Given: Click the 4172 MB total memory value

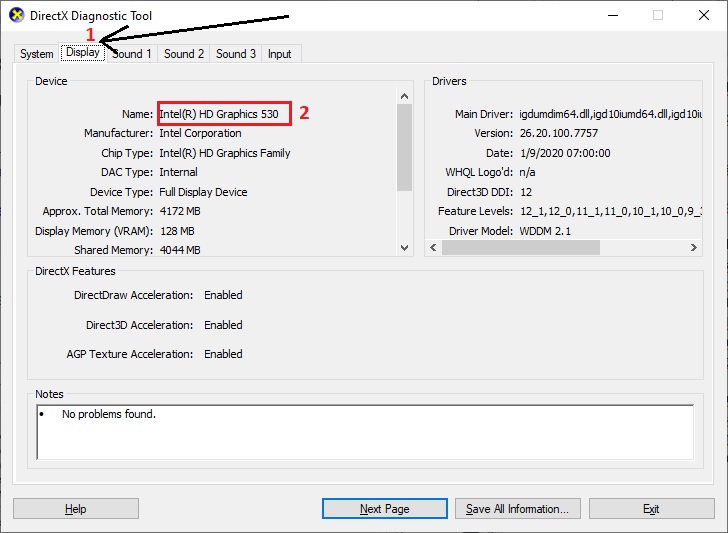Looking at the screenshot, I should [180, 211].
